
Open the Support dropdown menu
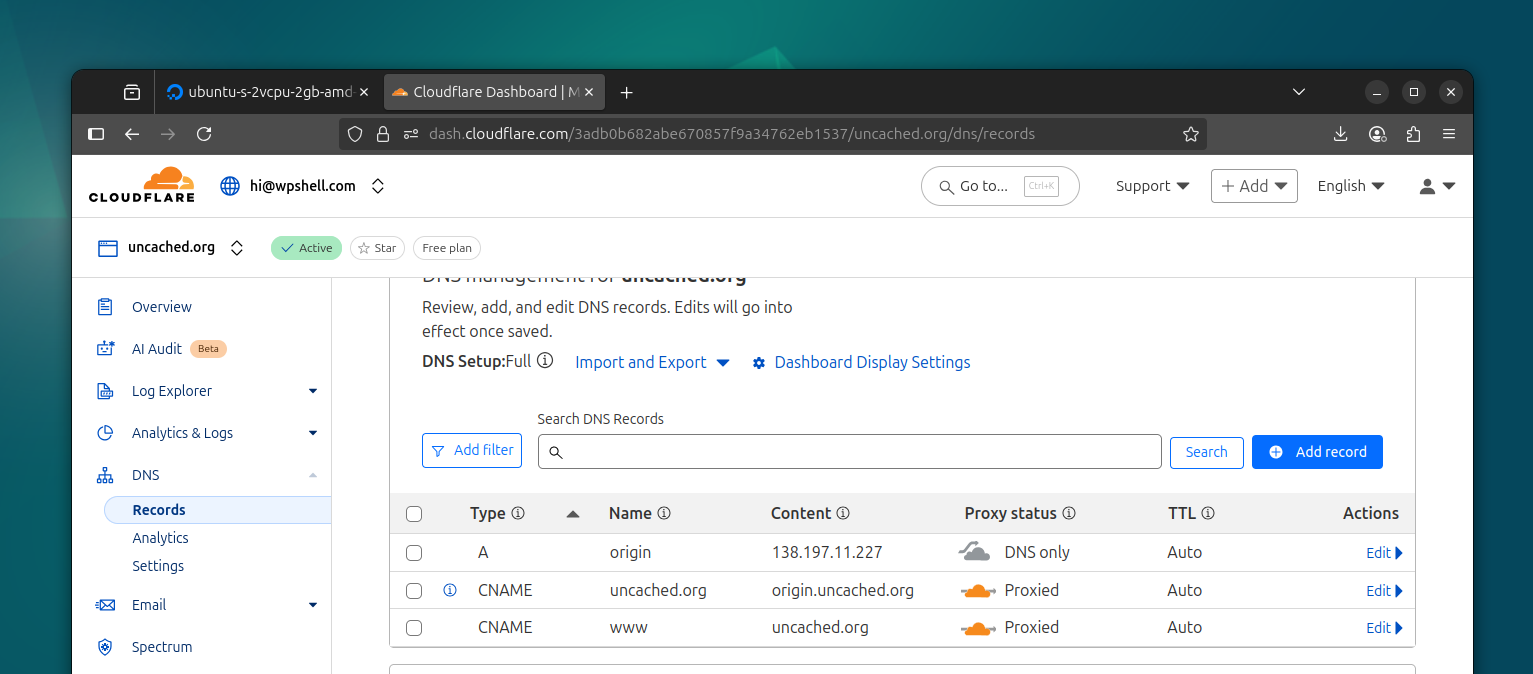click(1152, 186)
